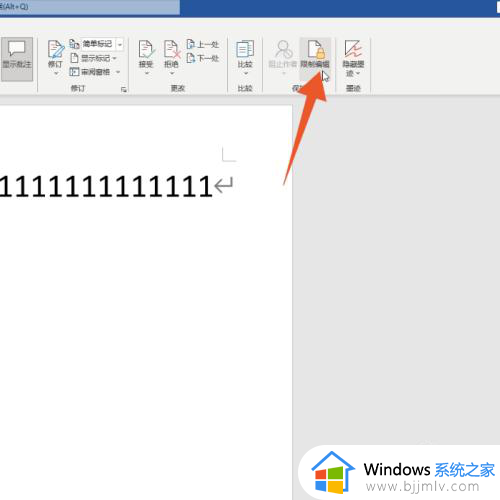The image size is (500, 500).
Task: Open the Accept (接受) dropdown arrow
Action: click(x=146, y=73)
